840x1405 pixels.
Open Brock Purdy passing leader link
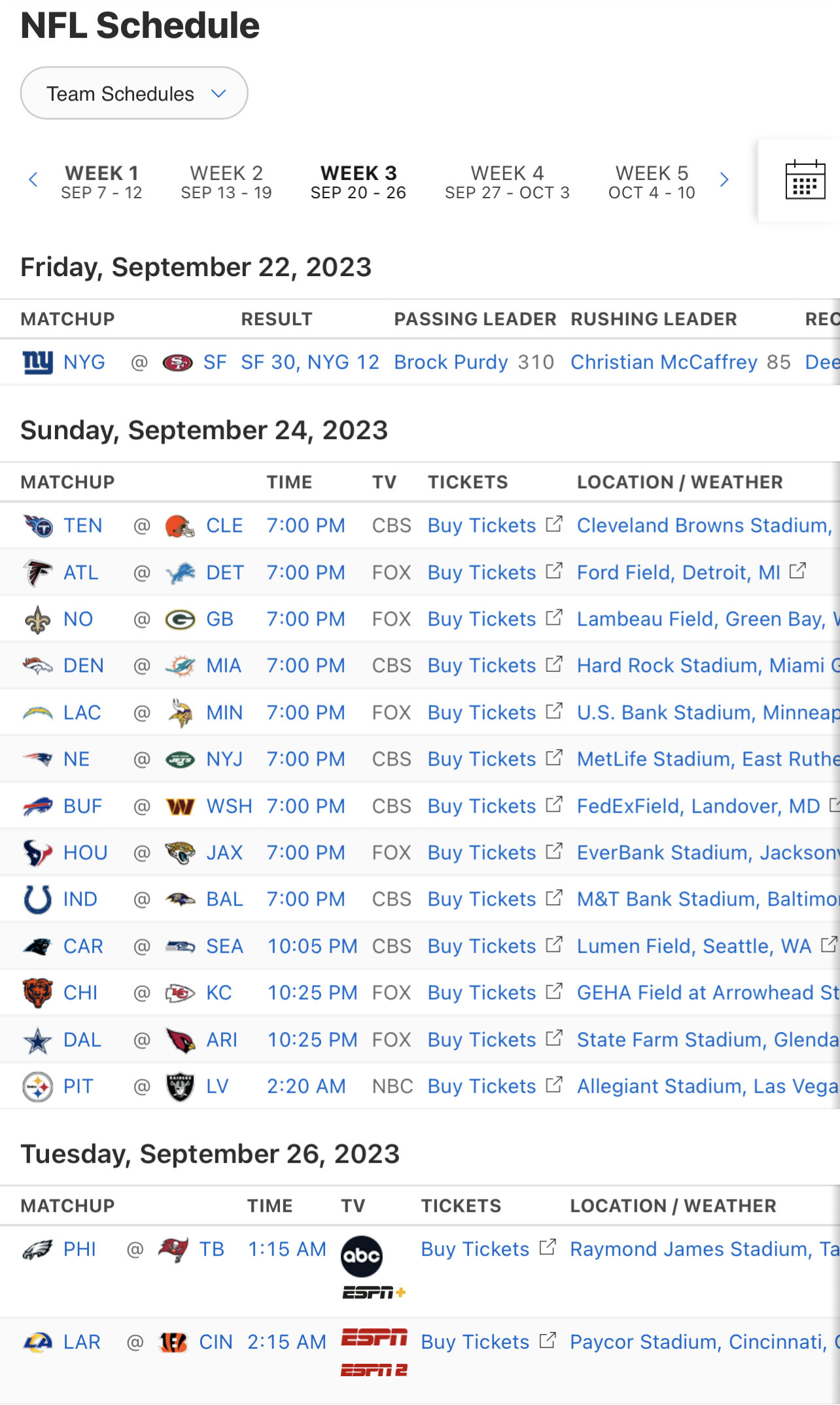(x=451, y=362)
